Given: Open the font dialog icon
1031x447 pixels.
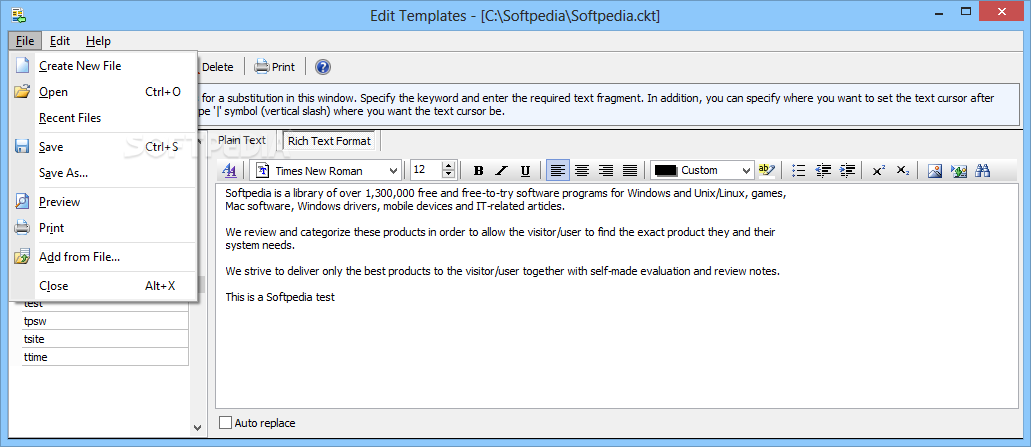Looking at the screenshot, I should click(229, 170).
